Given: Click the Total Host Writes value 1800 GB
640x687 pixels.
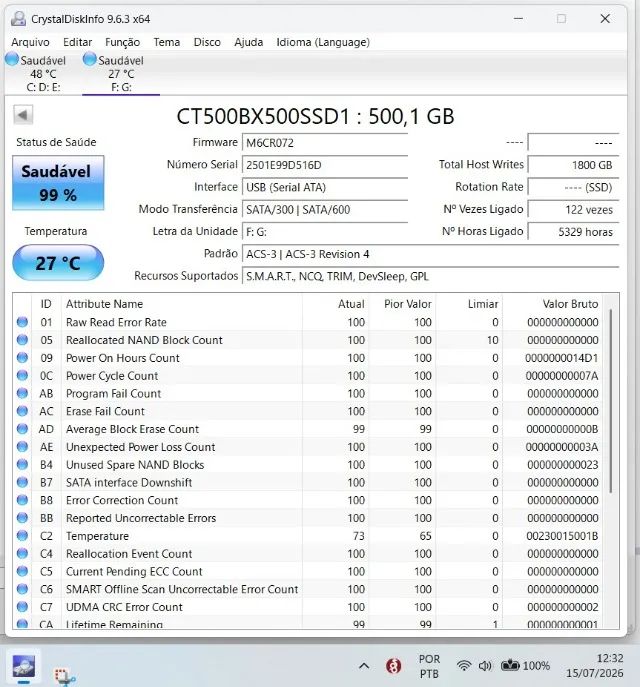Looking at the screenshot, I should 573,165.
